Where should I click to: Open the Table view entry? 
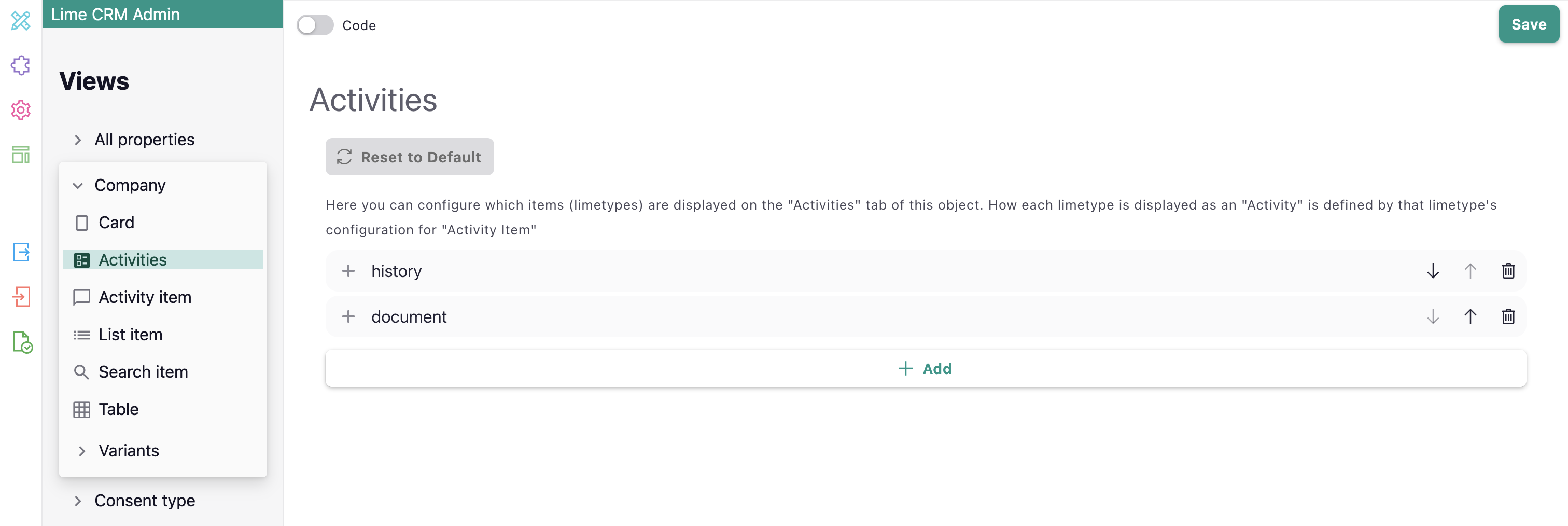[119, 409]
